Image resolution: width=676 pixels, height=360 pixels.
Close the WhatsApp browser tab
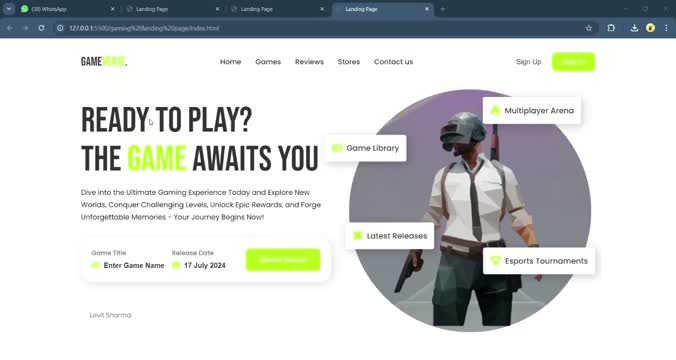click(x=113, y=9)
